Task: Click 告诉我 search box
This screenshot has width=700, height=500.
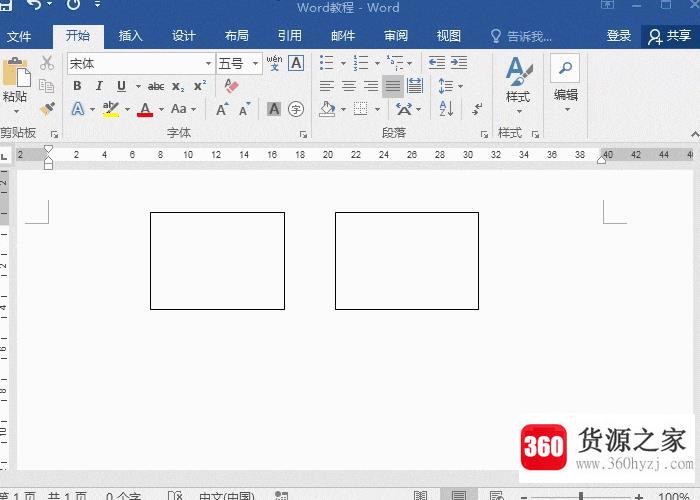Action: (x=521, y=36)
